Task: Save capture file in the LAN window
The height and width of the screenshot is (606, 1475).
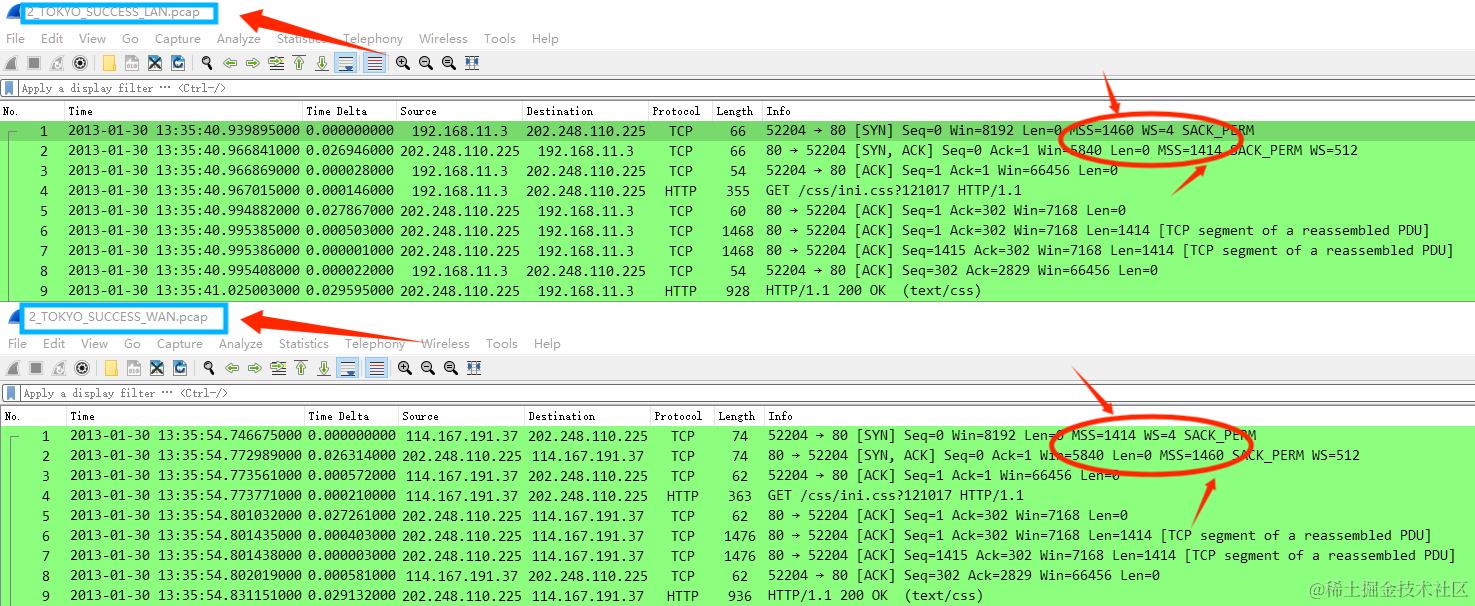Action: (x=132, y=63)
